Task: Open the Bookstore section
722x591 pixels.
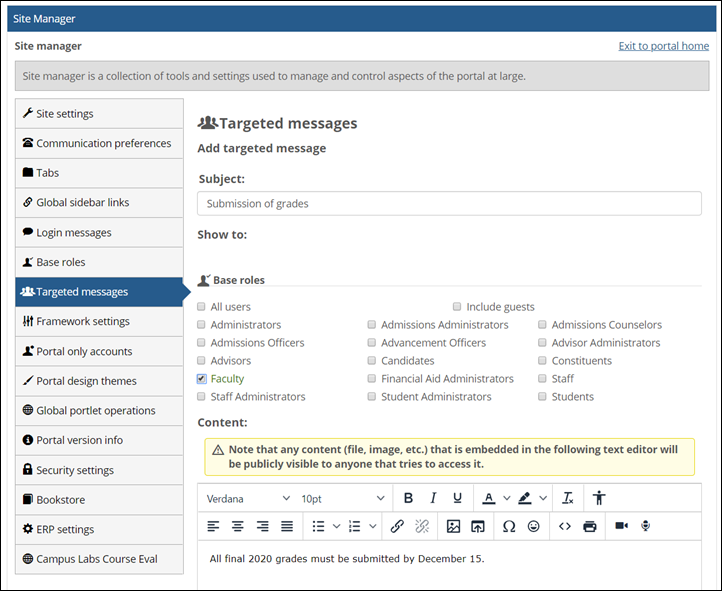Action: pyautogui.click(x=99, y=499)
